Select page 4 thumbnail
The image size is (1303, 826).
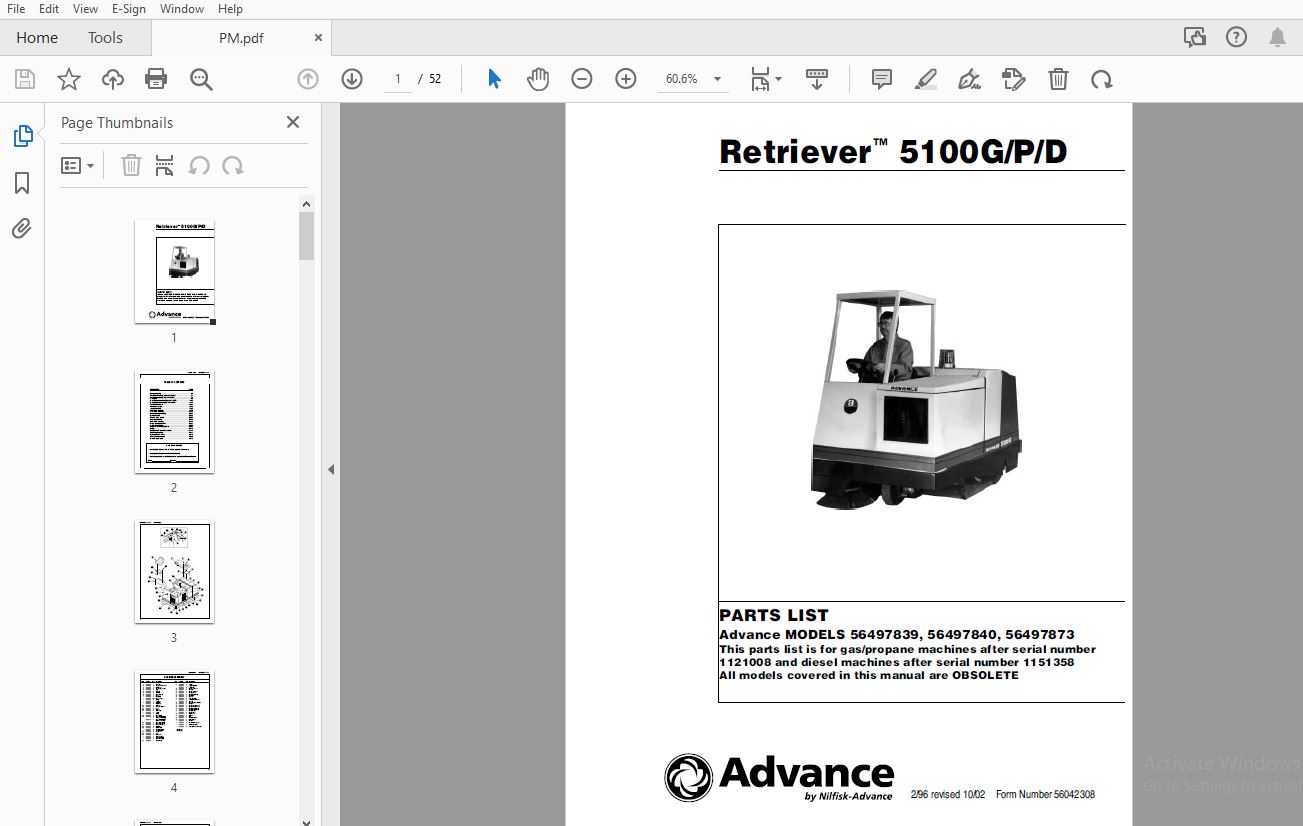[175, 722]
